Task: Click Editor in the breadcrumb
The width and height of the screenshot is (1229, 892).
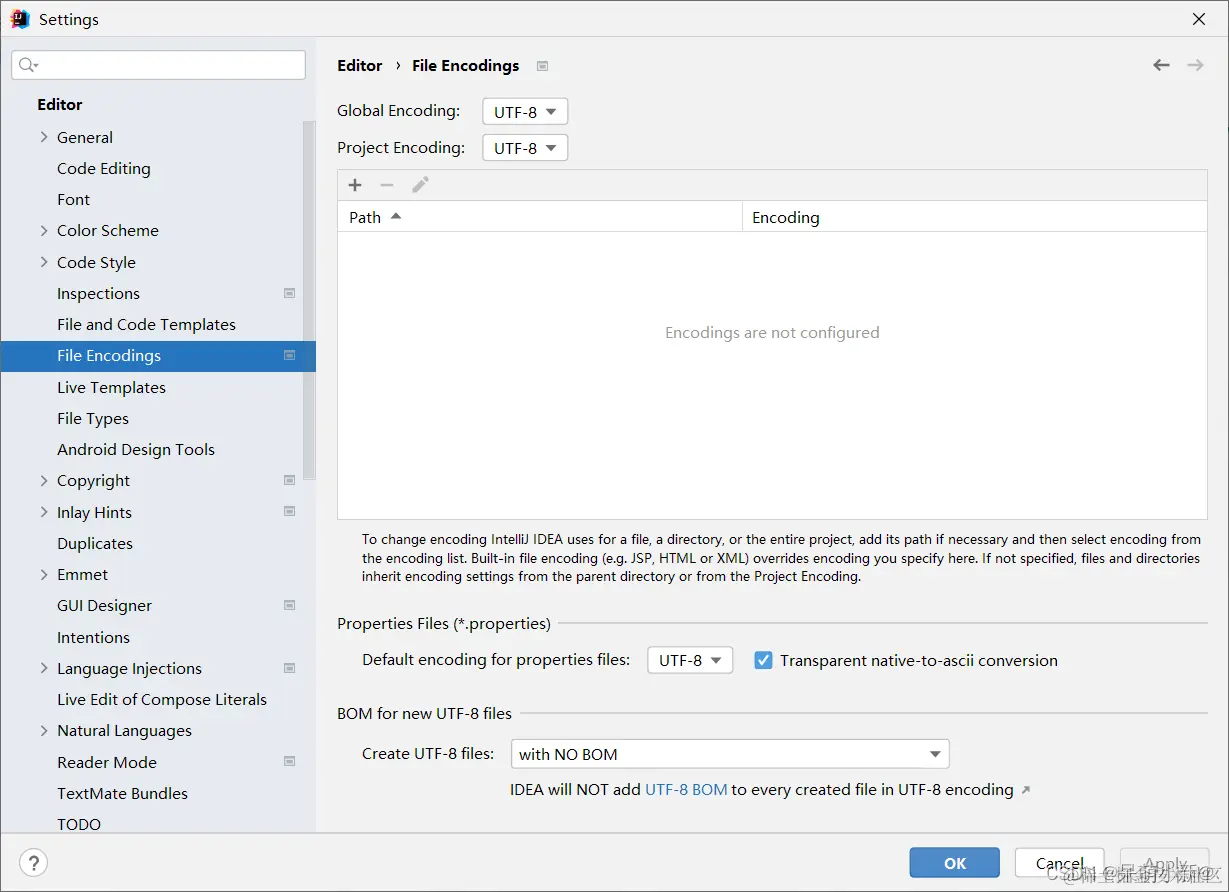Action: click(360, 65)
